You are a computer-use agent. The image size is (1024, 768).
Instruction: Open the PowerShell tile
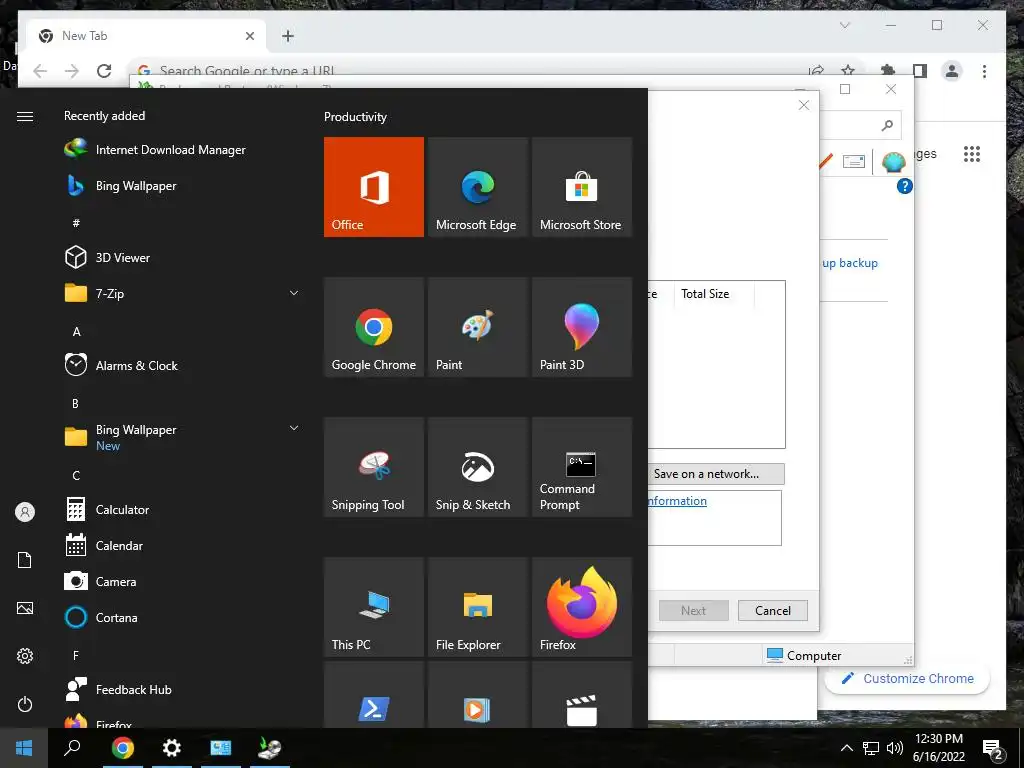pos(374,695)
